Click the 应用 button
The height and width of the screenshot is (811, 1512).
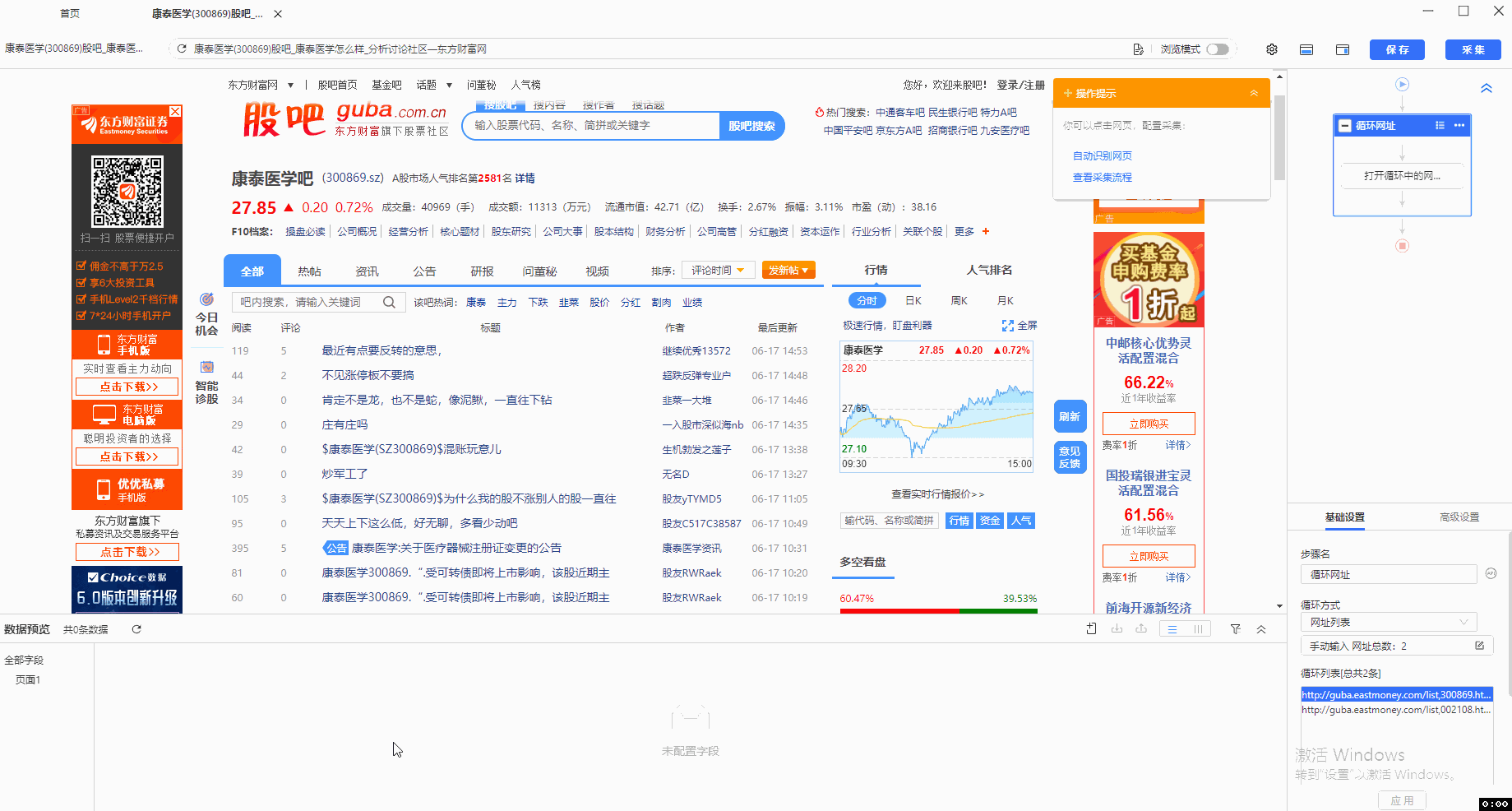(1402, 800)
